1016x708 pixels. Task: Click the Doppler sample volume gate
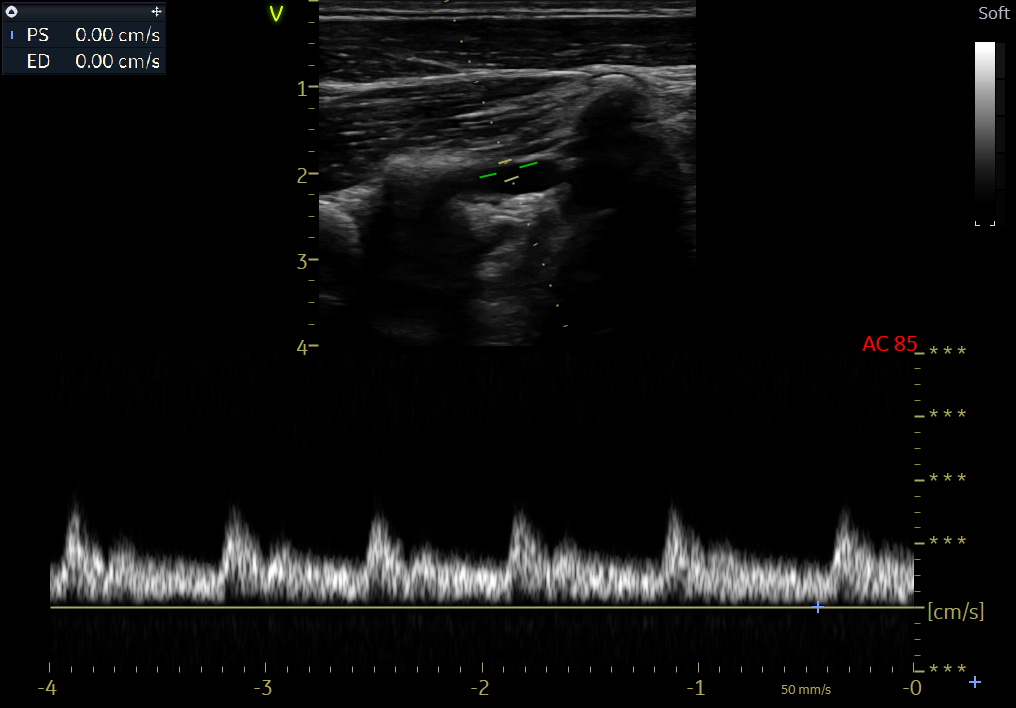tap(508, 171)
